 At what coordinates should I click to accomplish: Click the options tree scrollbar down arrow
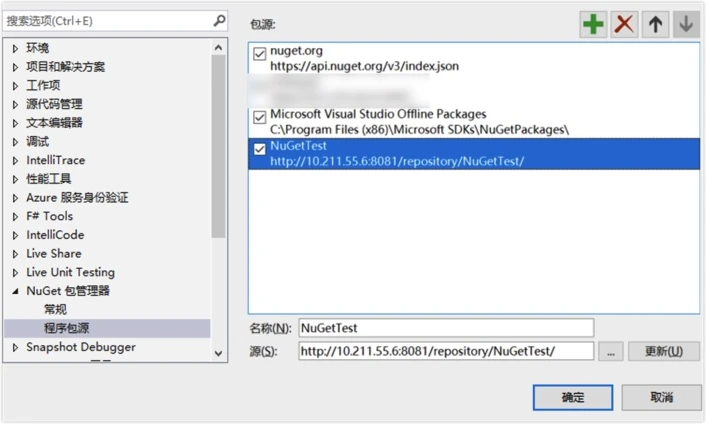pyautogui.click(x=218, y=354)
